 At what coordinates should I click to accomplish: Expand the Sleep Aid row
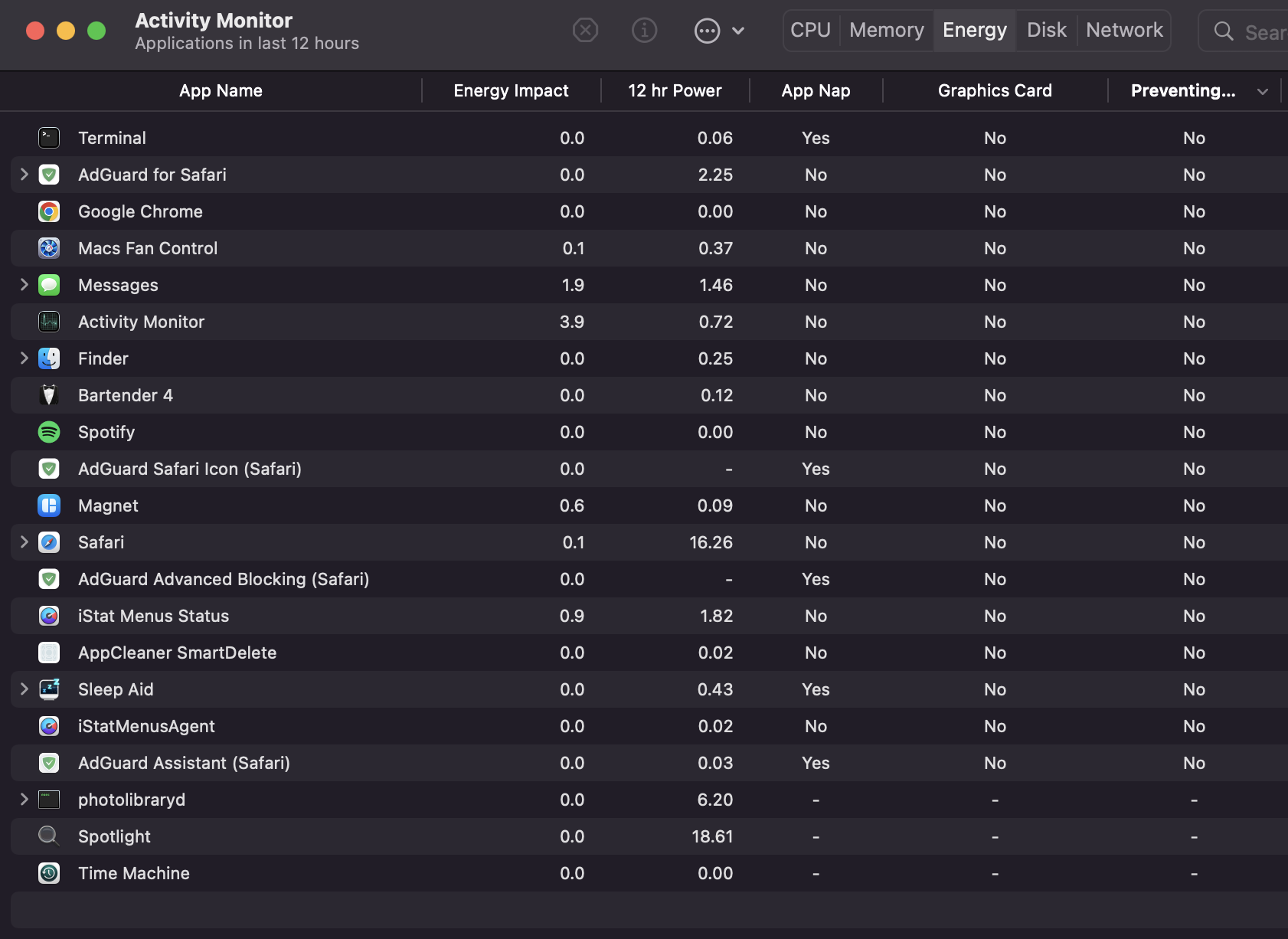pyautogui.click(x=24, y=689)
